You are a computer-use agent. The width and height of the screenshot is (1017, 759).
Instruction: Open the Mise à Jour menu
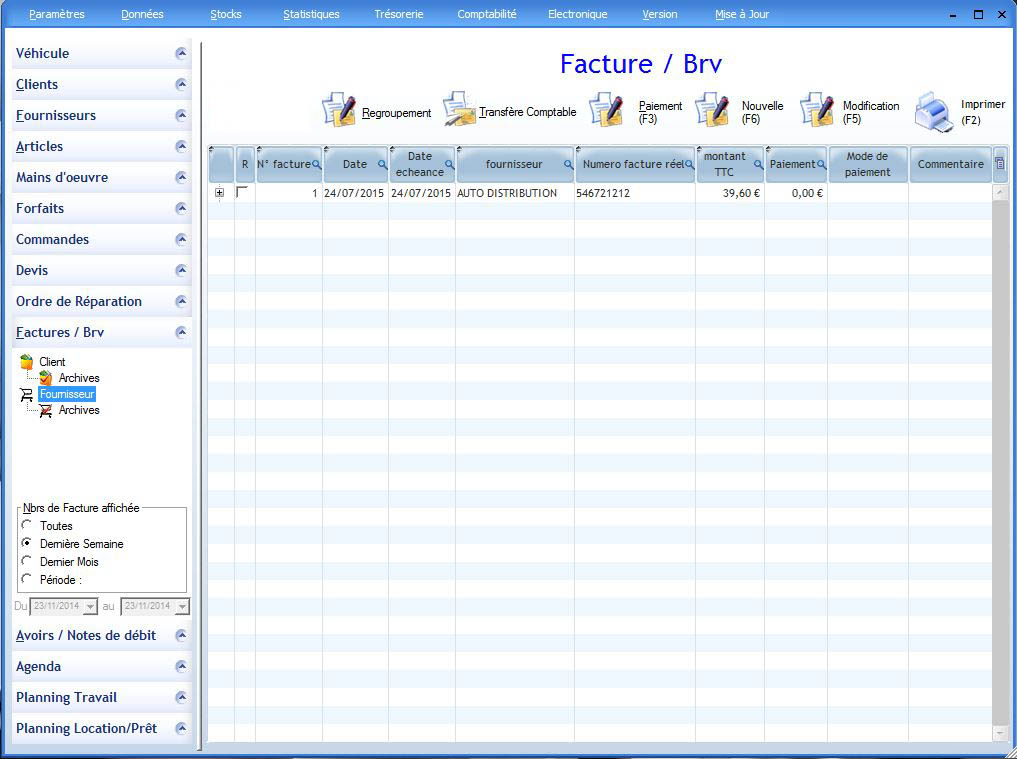[742, 14]
